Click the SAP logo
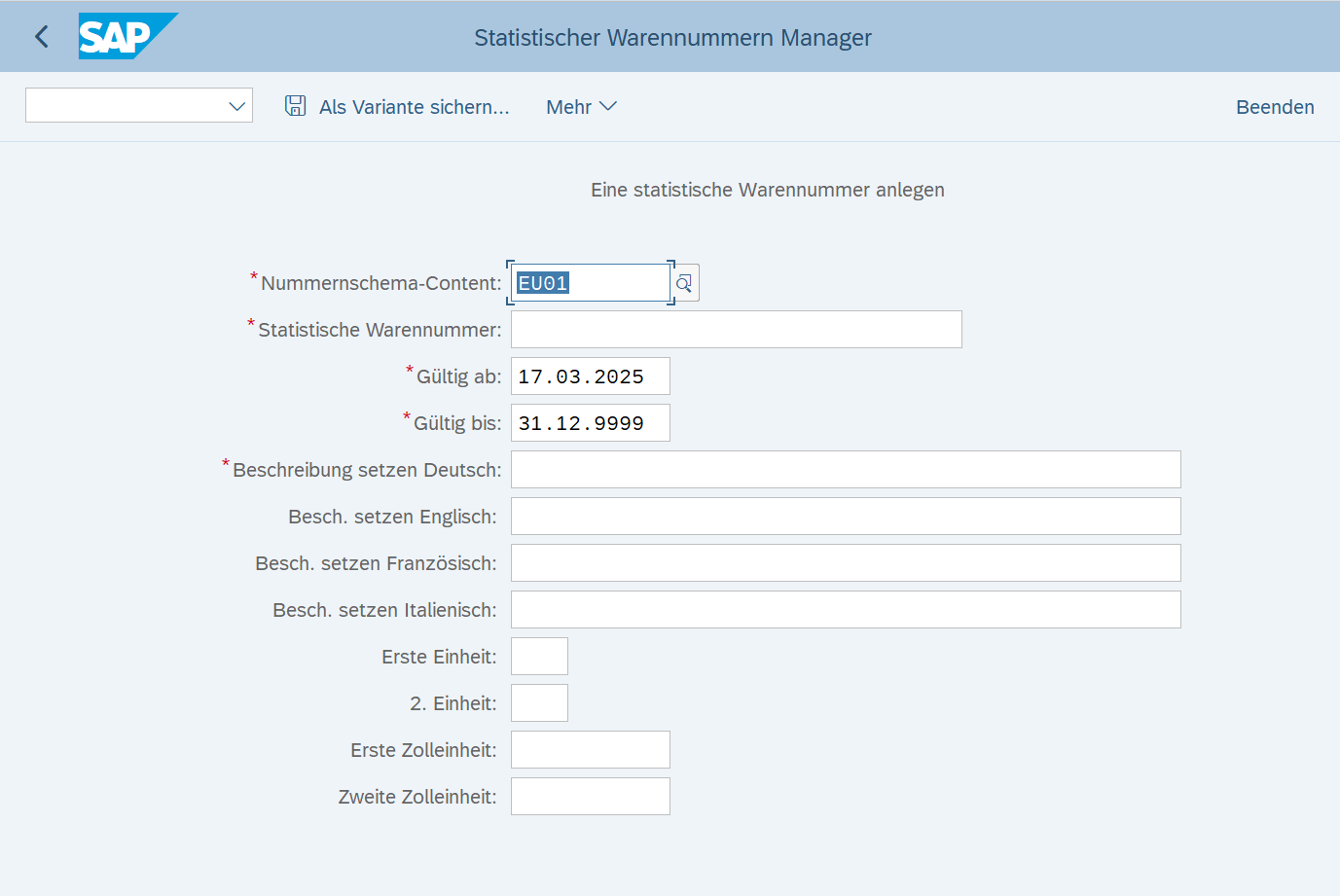The height and width of the screenshot is (896, 1340). click(127, 36)
